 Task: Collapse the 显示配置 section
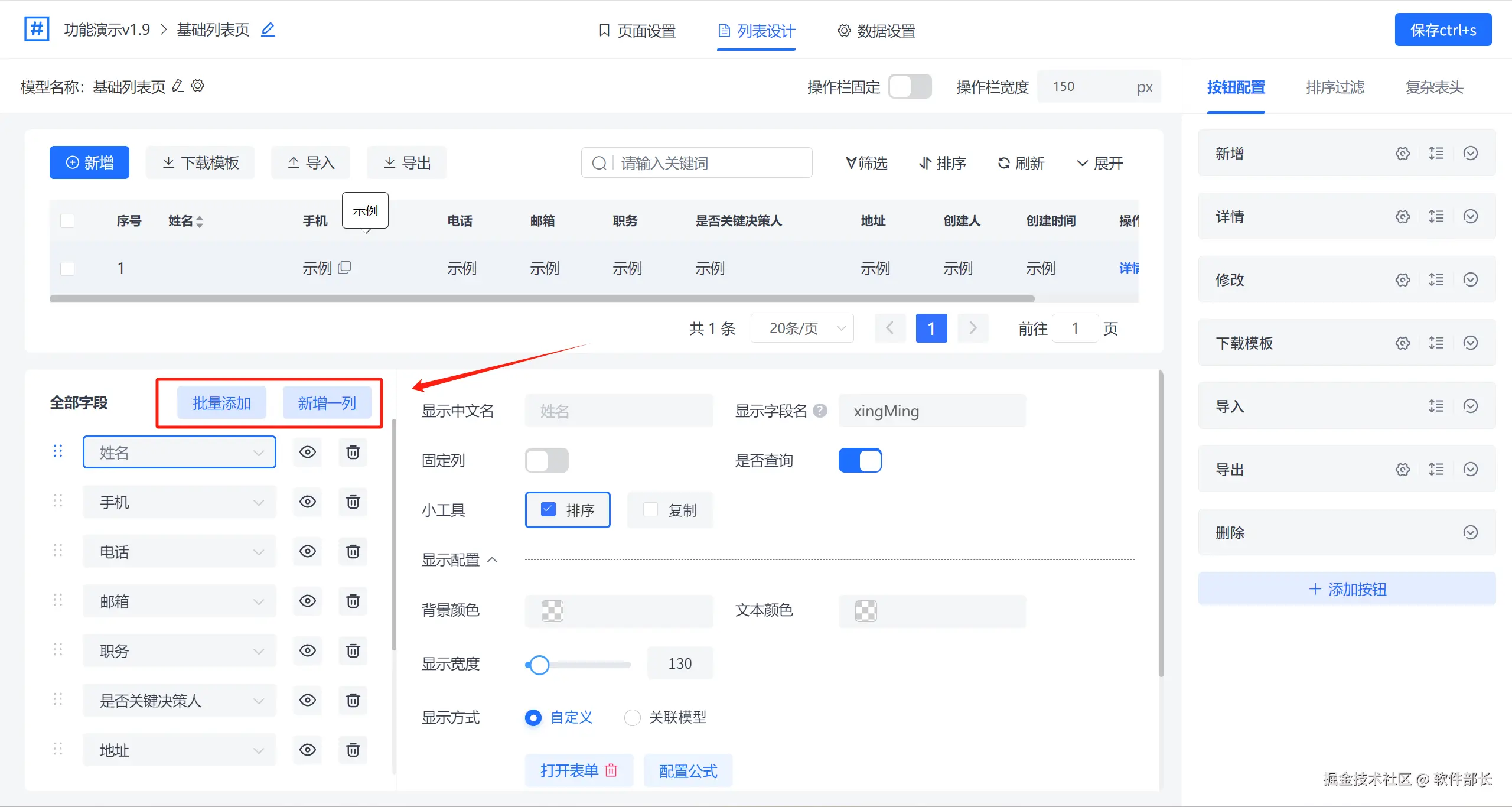pos(492,560)
